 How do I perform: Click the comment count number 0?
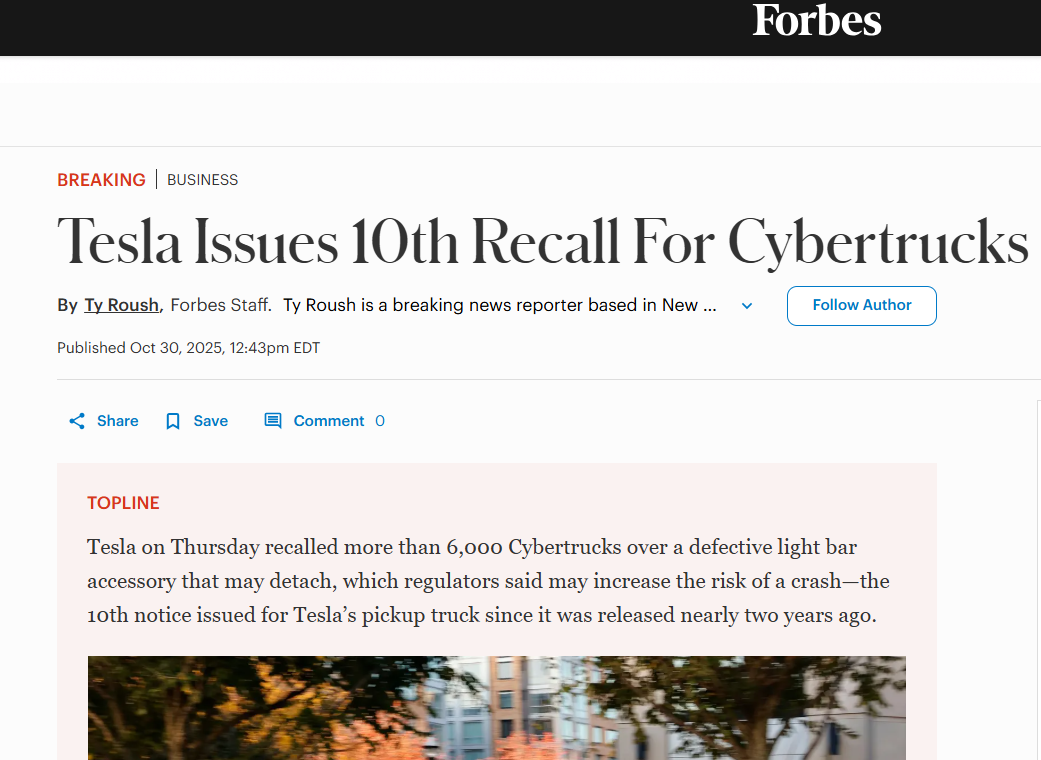tap(380, 421)
